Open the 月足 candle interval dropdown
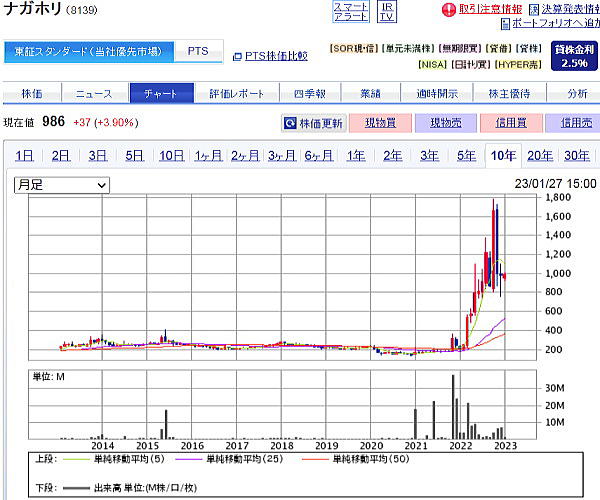The width and height of the screenshot is (600, 500). (x=61, y=185)
